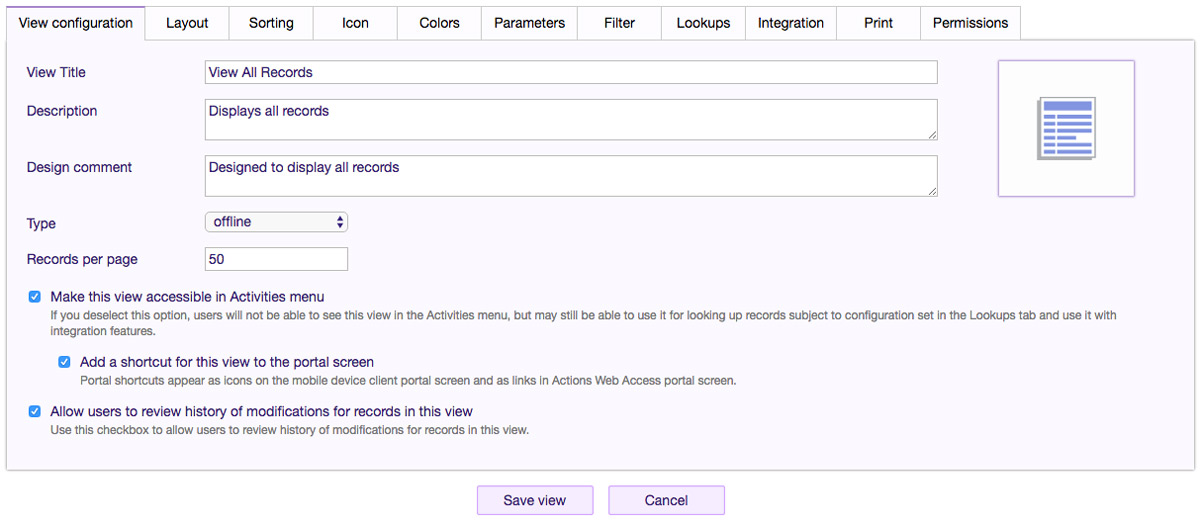Show the Integration tab
The image size is (1200, 526).
click(x=790, y=23)
